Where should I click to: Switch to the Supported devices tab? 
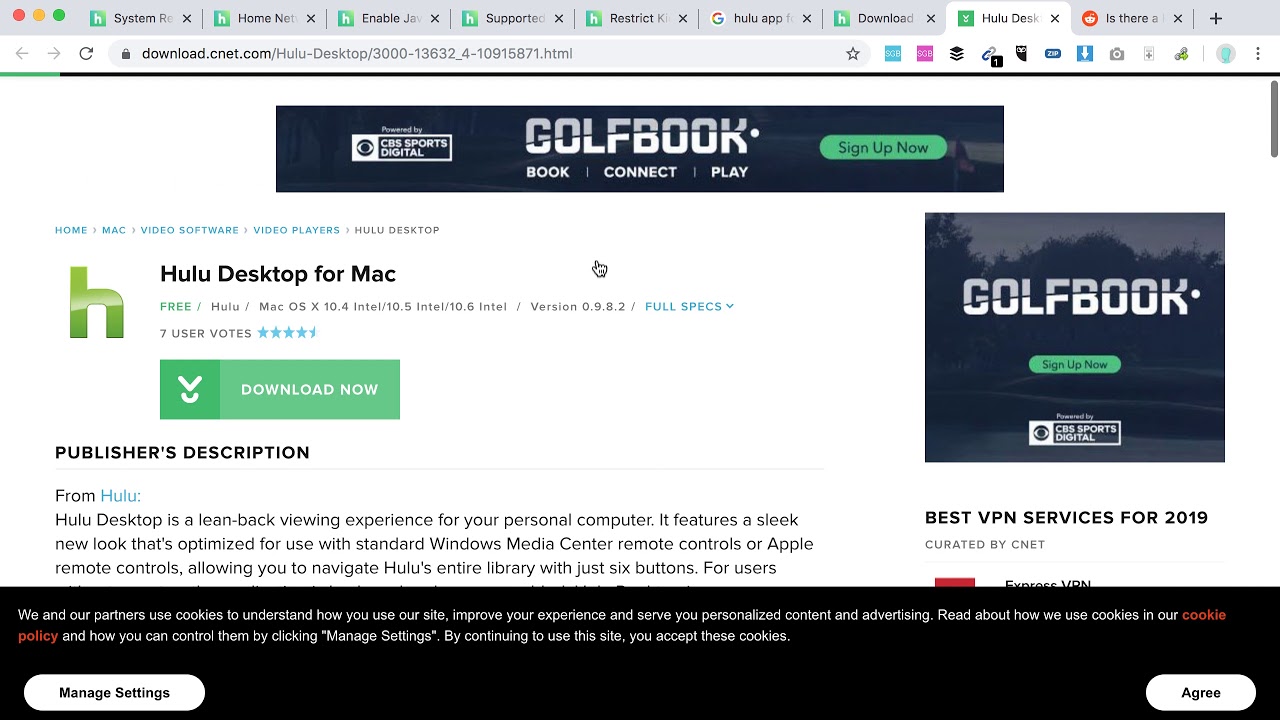(502, 18)
